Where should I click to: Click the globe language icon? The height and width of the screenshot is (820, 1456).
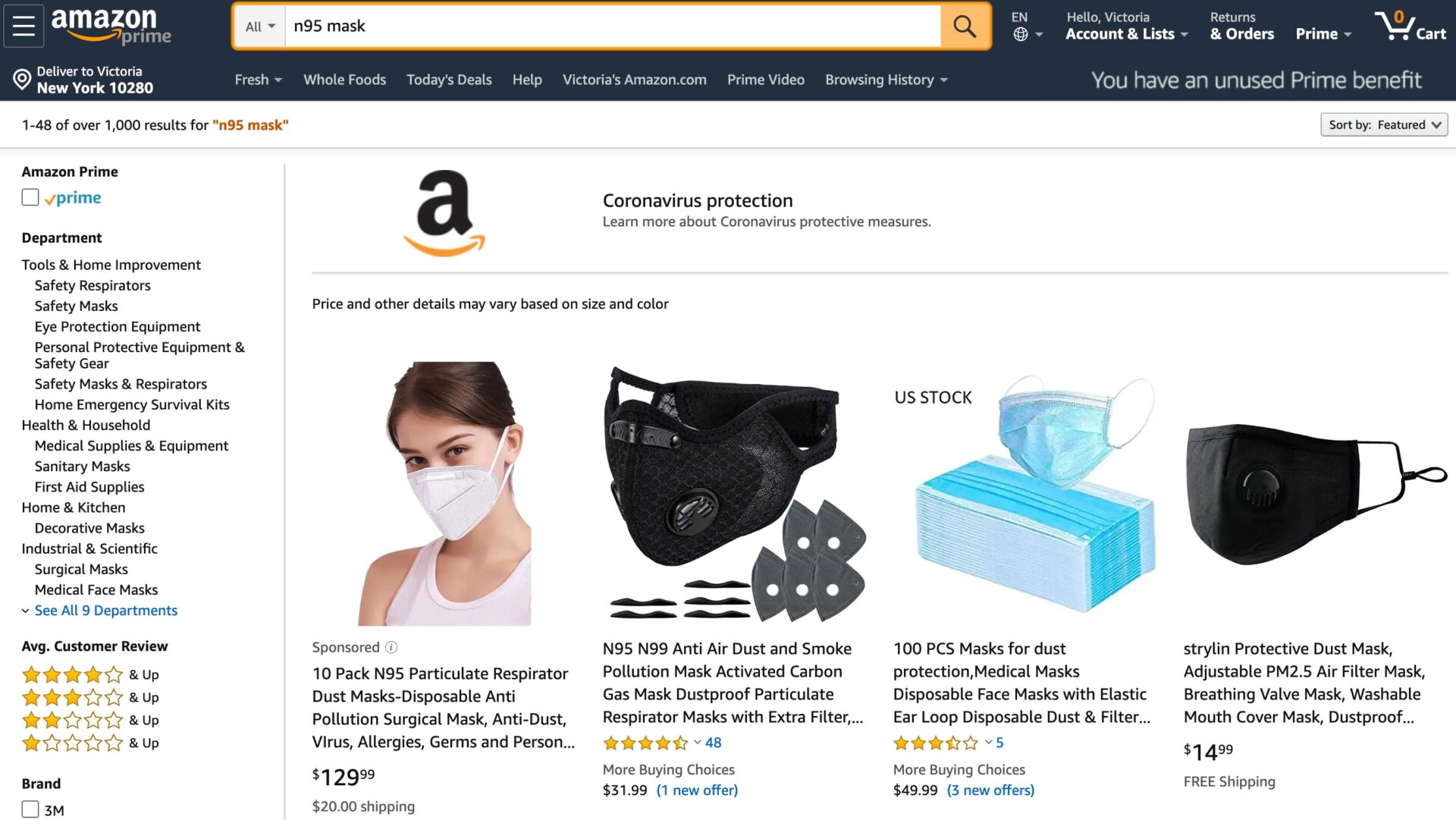1021,34
